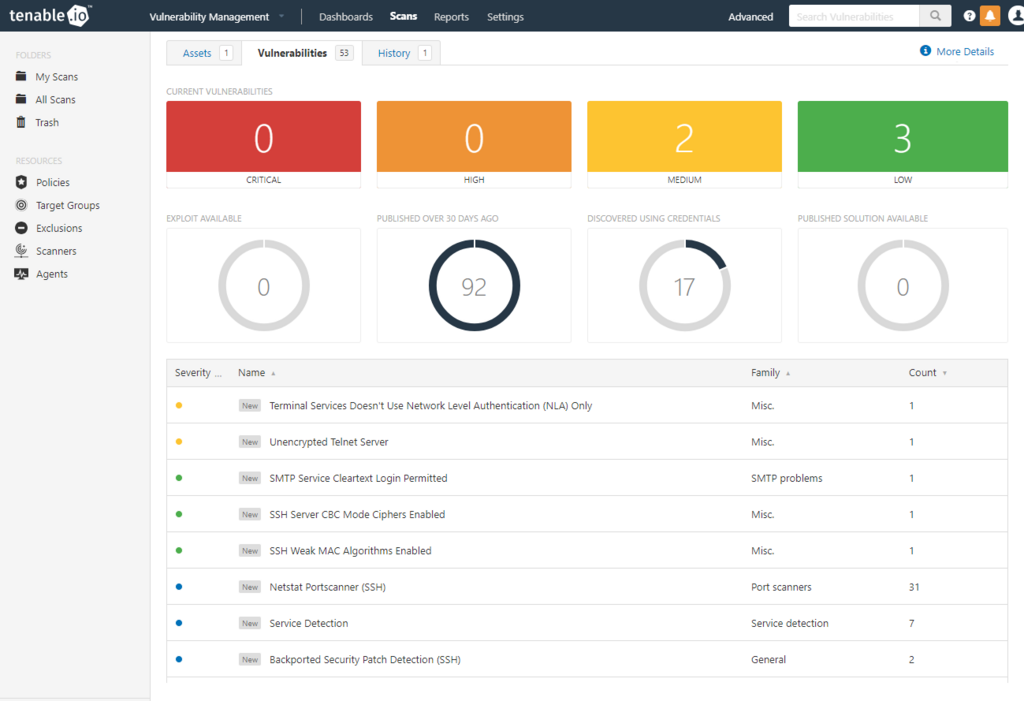Click the Search Vulnerabilities input field

coord(854,16)
